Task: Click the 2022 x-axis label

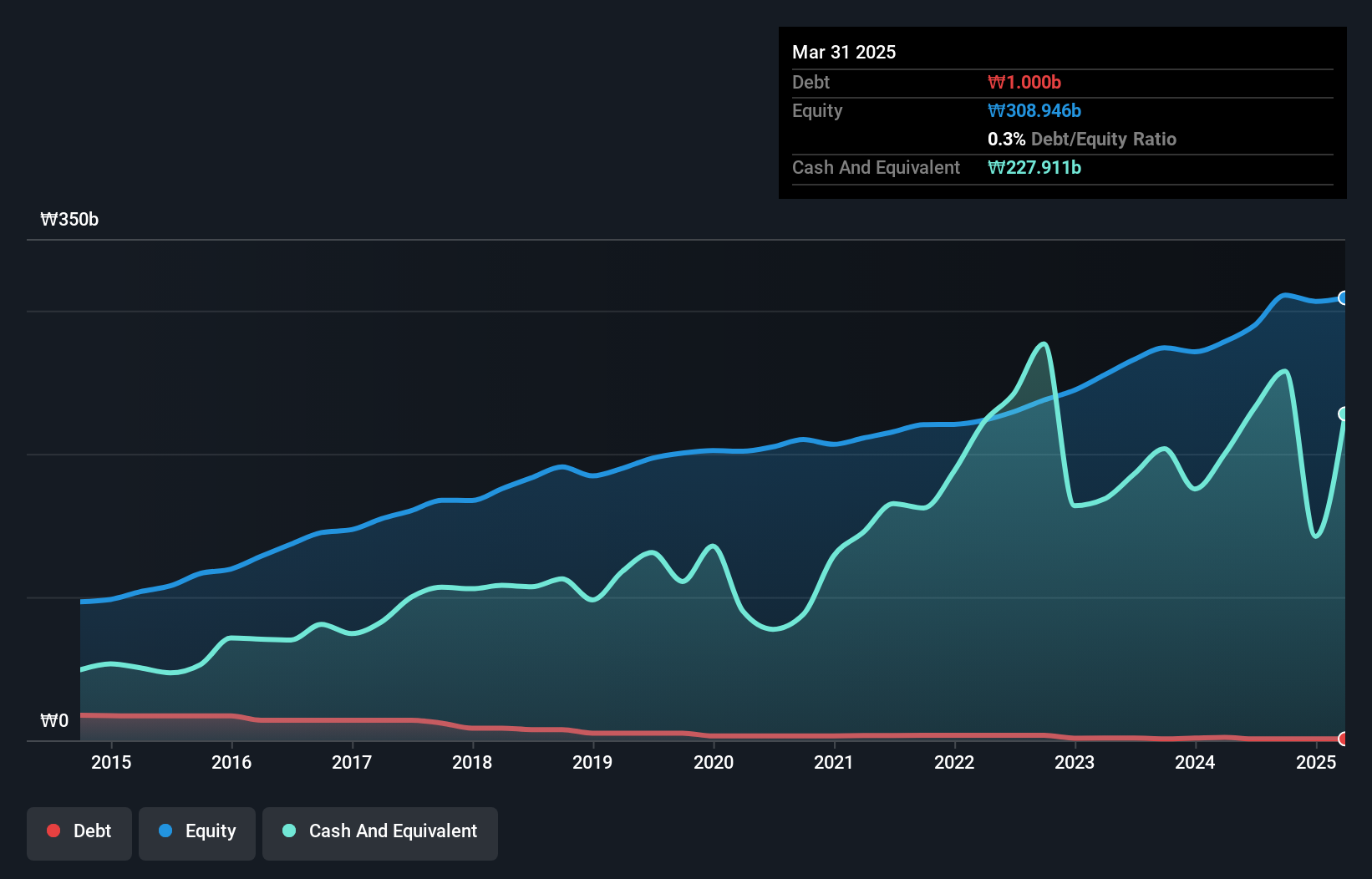Action: click(x=954, y=763)
